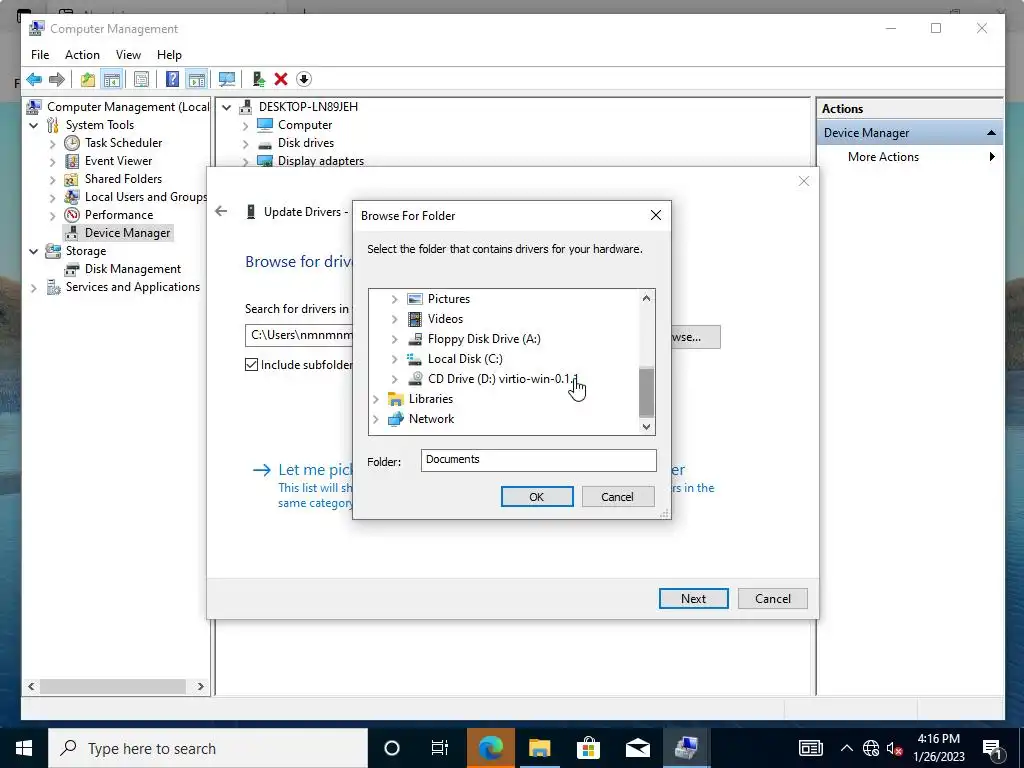Expand Floppy Disk Drive (A:) node
Image resolution: width=1024 pixels, height=768 pixels.
[394, 339]
